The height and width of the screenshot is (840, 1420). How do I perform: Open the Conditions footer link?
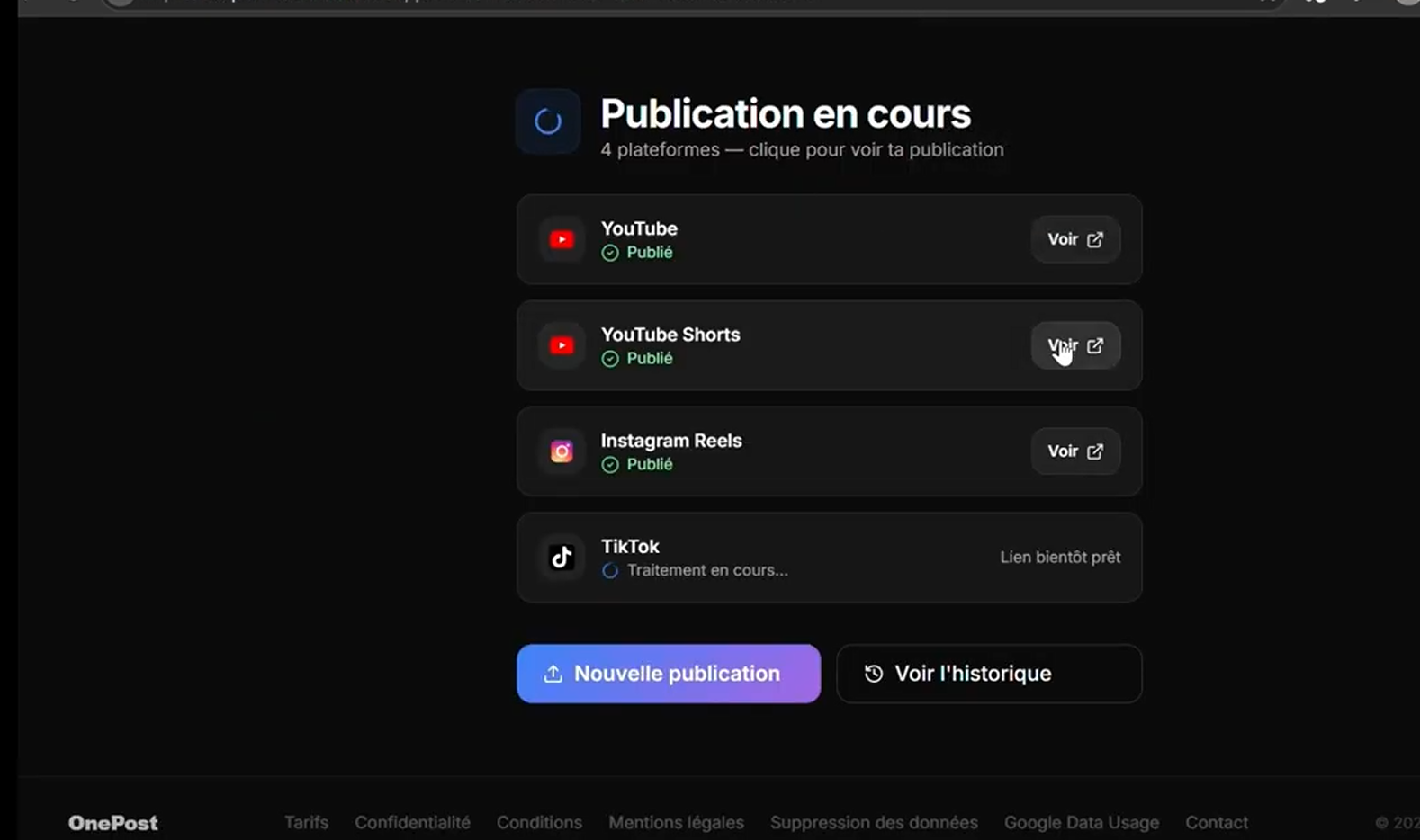pyautogui.click(x=539, y=822)
